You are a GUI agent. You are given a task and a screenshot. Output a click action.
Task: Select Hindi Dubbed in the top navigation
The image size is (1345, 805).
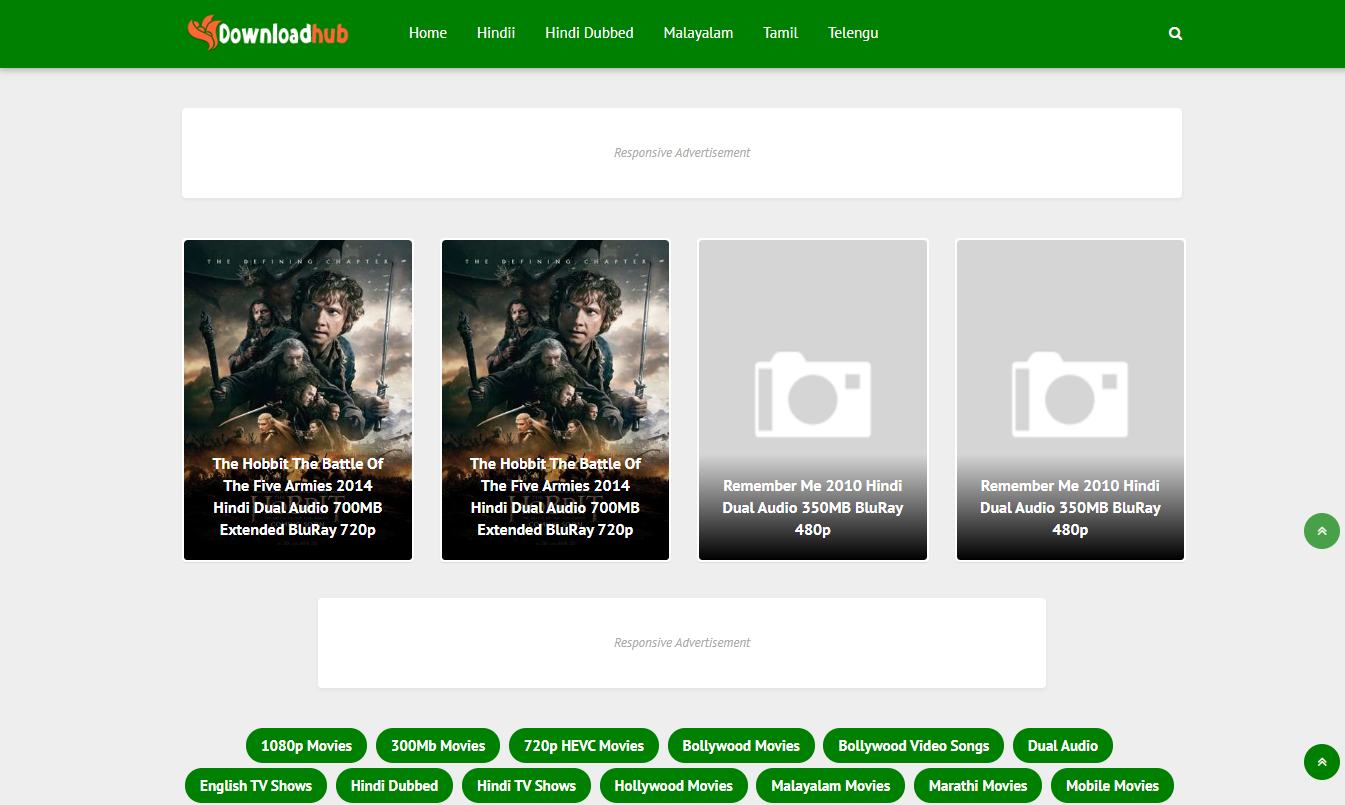coord(589,33)
